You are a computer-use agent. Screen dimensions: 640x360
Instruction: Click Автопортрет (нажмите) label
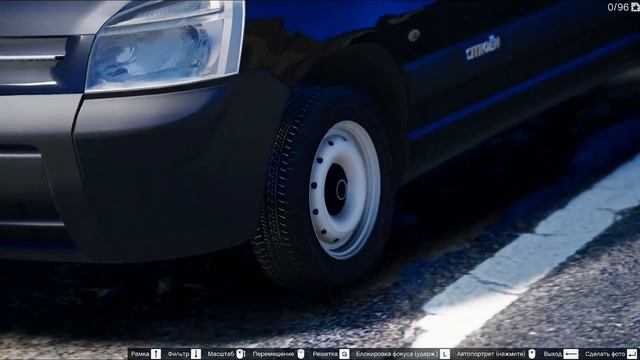pos(491,354)
